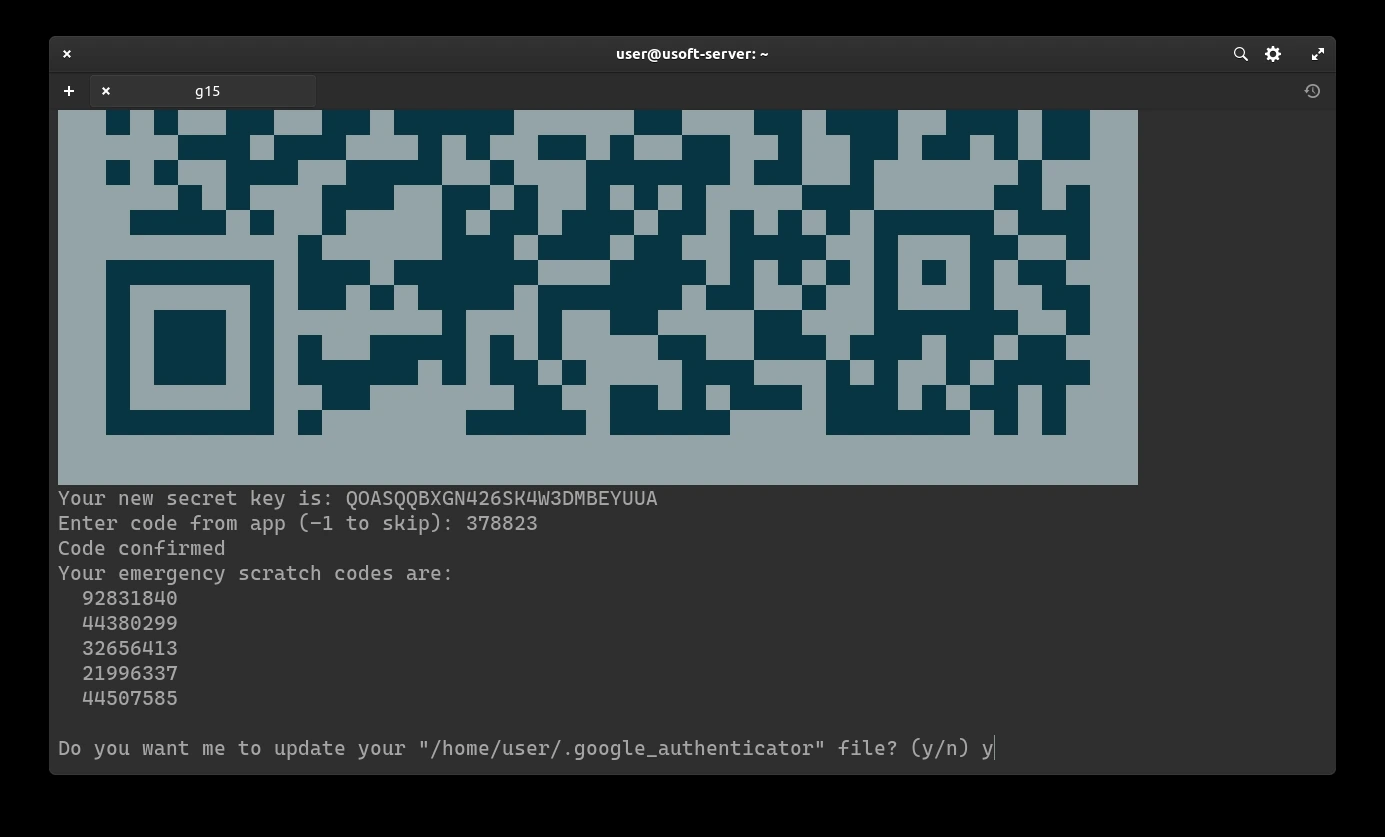
Task: Click the "/home/user/.google_authenticator" file path
Action: tap(622, 748)
